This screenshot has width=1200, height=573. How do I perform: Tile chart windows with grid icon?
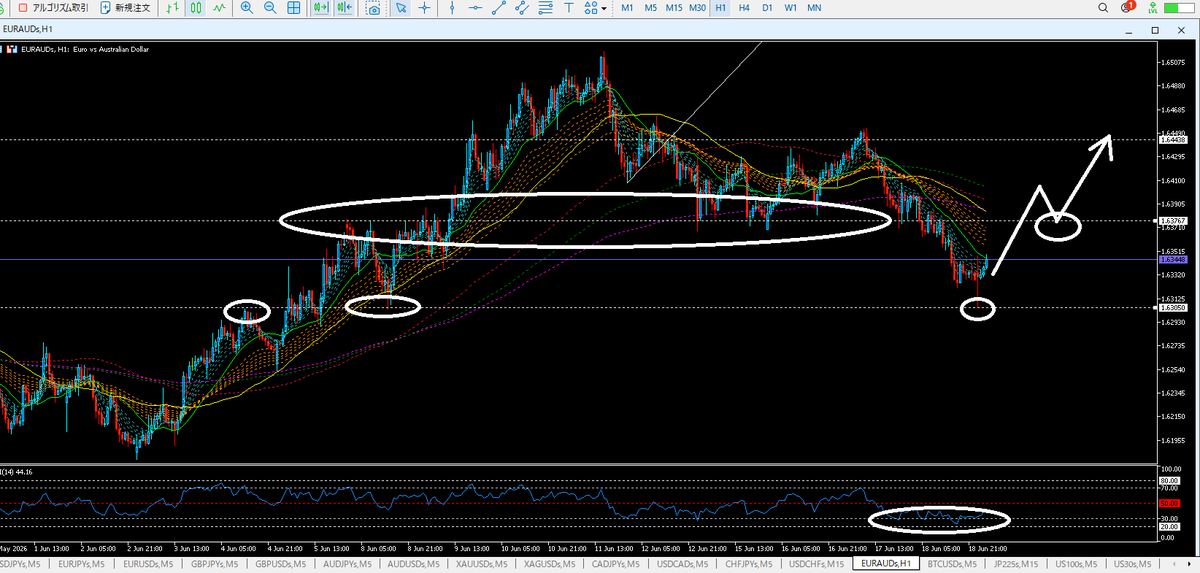click(294, 8)
